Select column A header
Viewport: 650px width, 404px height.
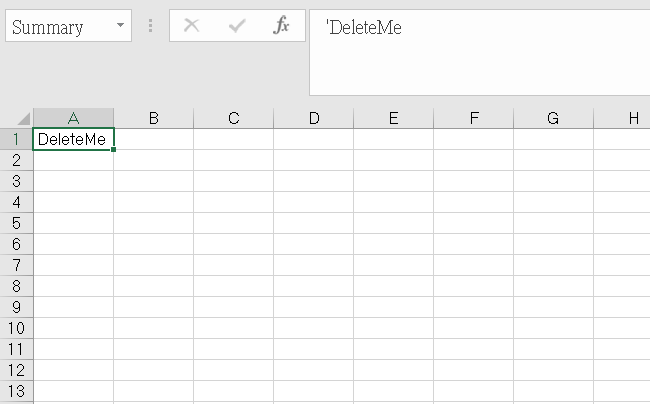point(73,118)
